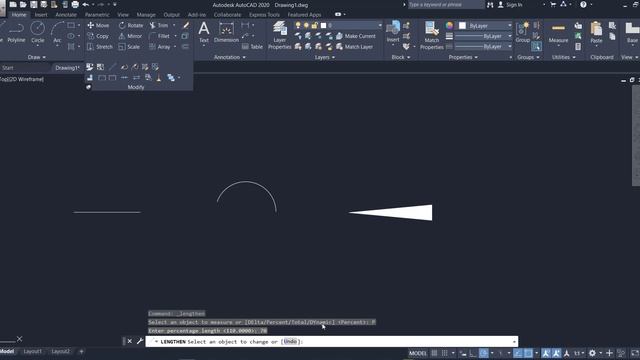Click the Fillet tool

(x=159, y=36)
